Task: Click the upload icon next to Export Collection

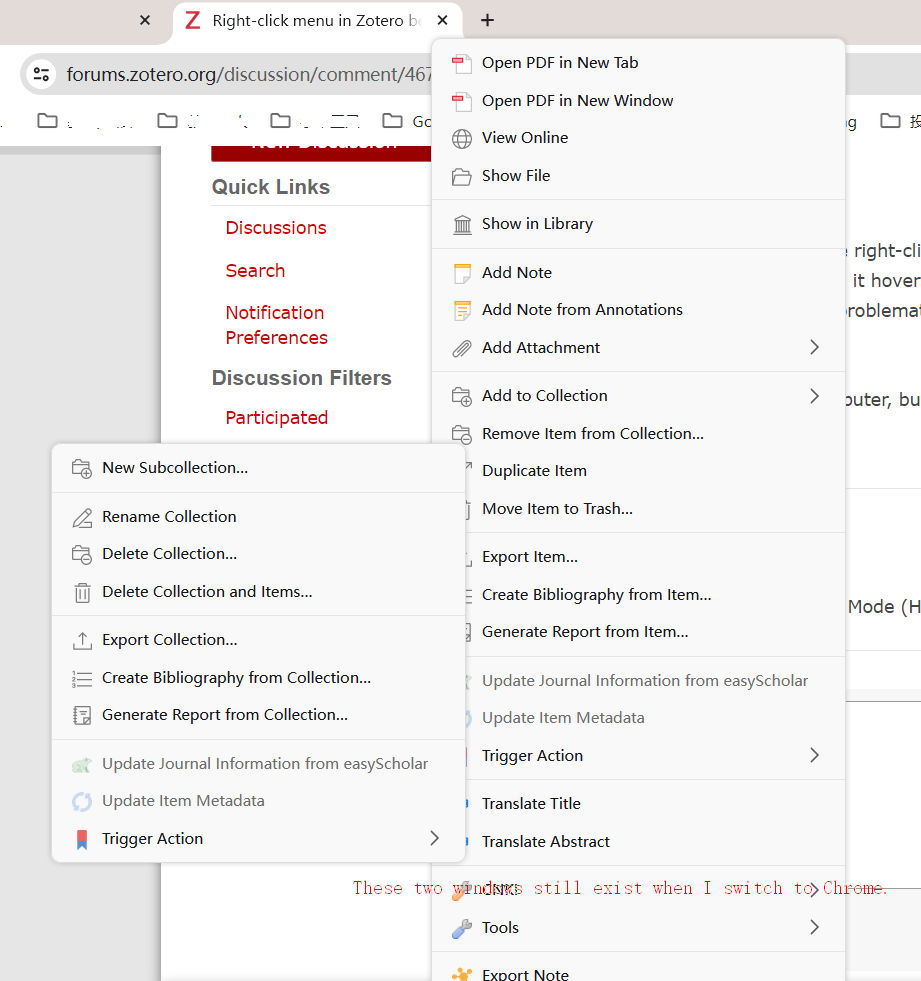Action: tap(82, 641)
